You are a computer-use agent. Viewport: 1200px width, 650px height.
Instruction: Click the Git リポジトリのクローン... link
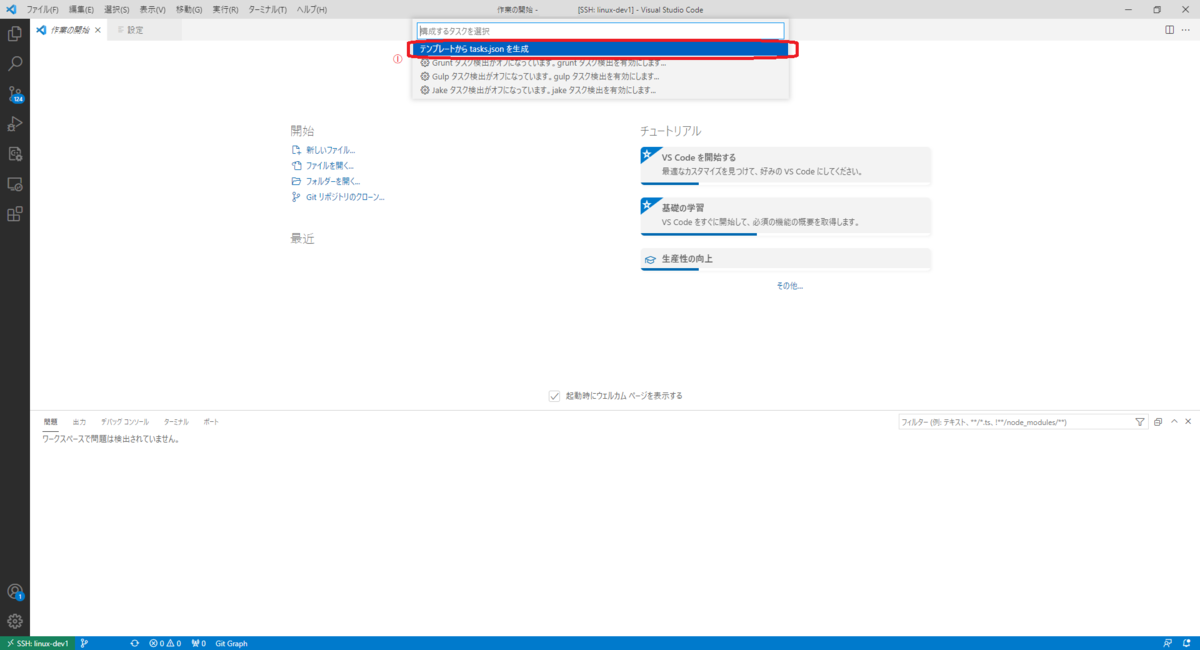pos(345,197)
